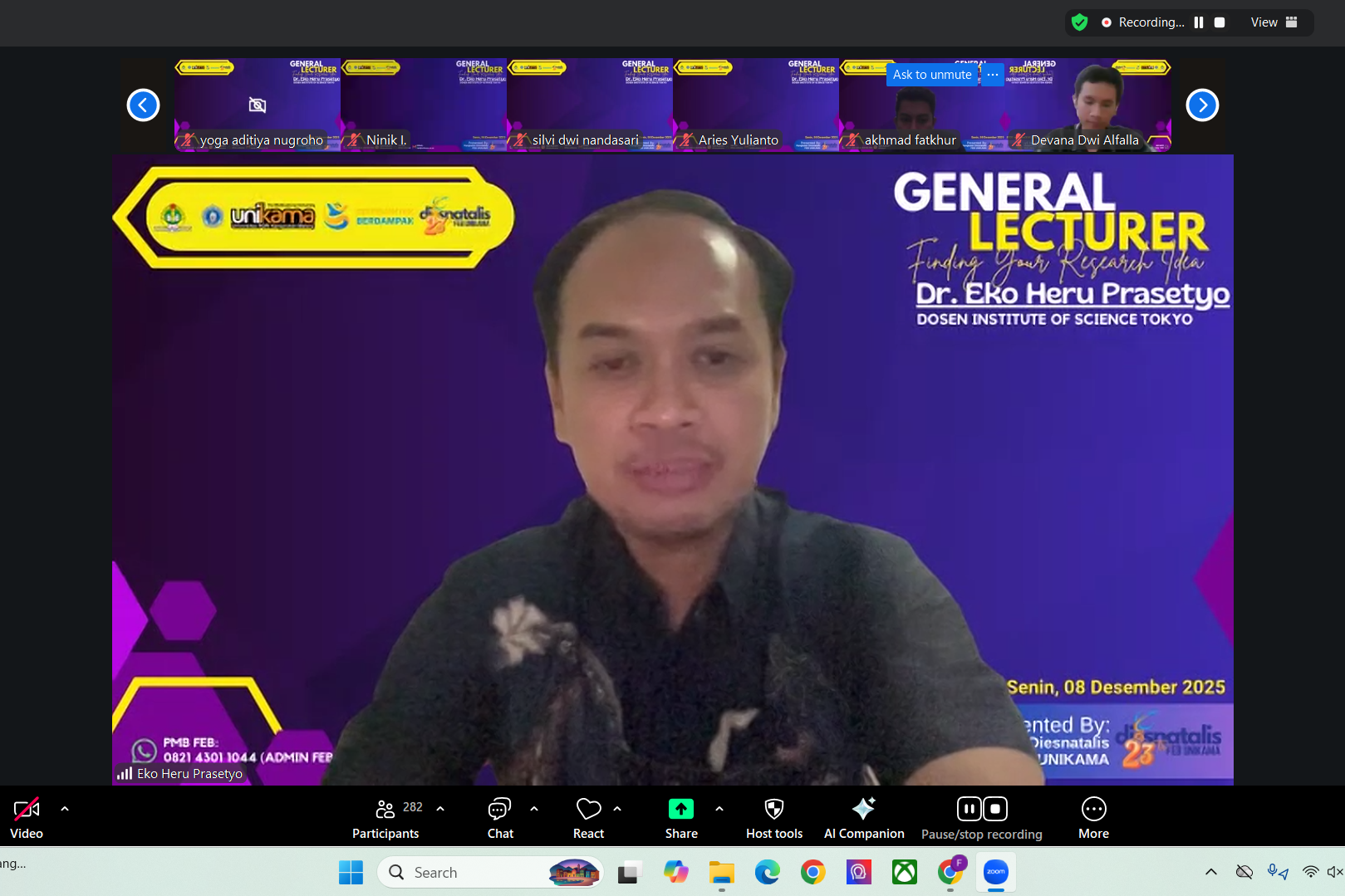
Task: Click Ask to unmute button
Action: (931, 75)
